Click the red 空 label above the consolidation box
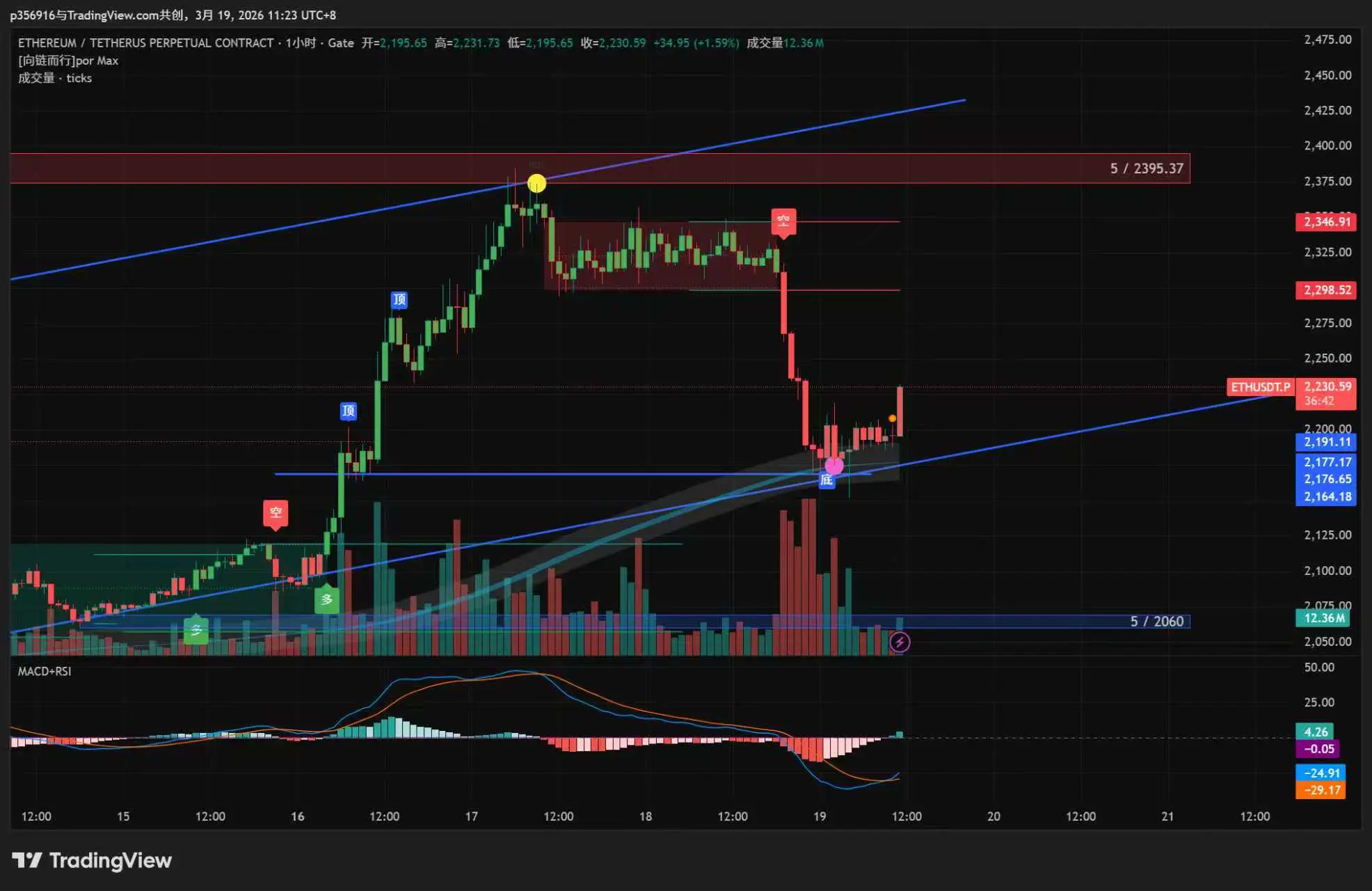Screen dimensions: 1372x891 pos(783,221)
